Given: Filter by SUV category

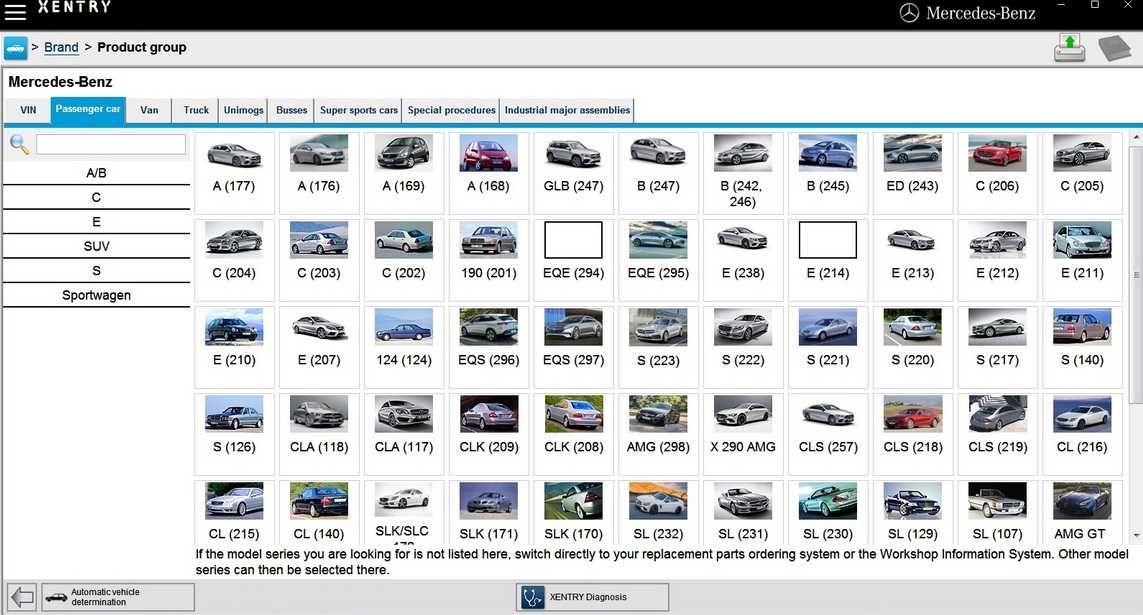Looking at the screenshot, I should 96,246.
